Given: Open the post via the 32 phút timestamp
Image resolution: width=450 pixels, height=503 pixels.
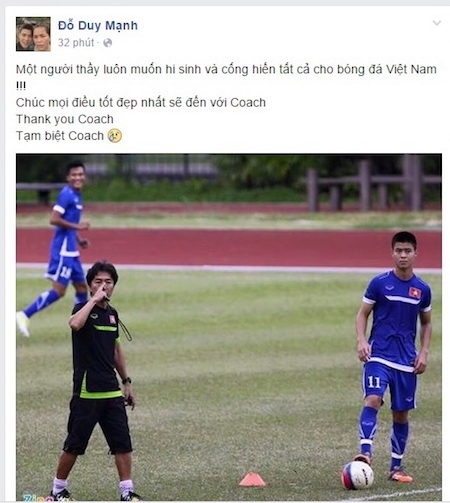Looking at the screenshot, I should pyautogui.click(x=76, y=43).
